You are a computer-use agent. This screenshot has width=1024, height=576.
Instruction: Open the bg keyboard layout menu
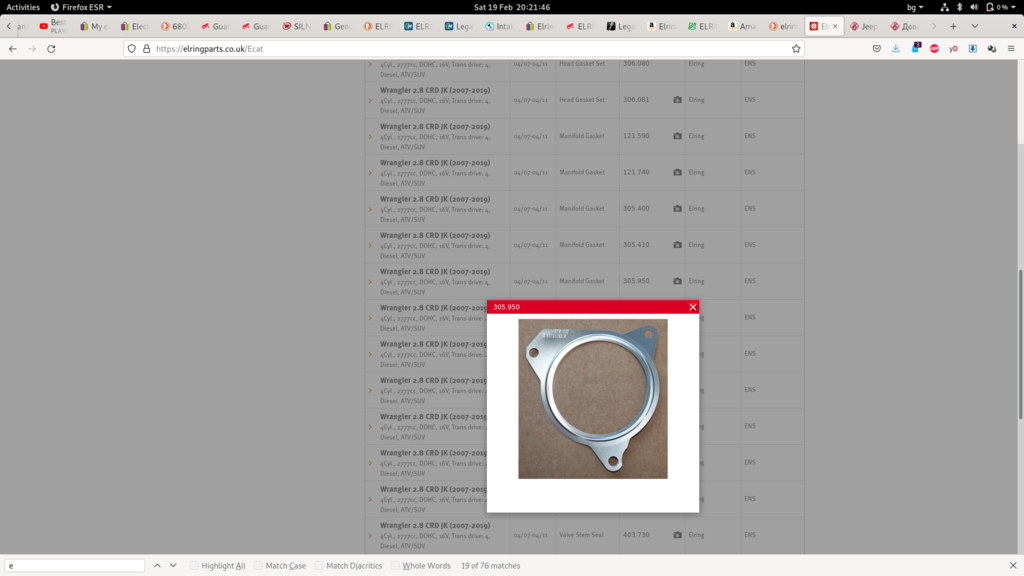tap(915, 7)
